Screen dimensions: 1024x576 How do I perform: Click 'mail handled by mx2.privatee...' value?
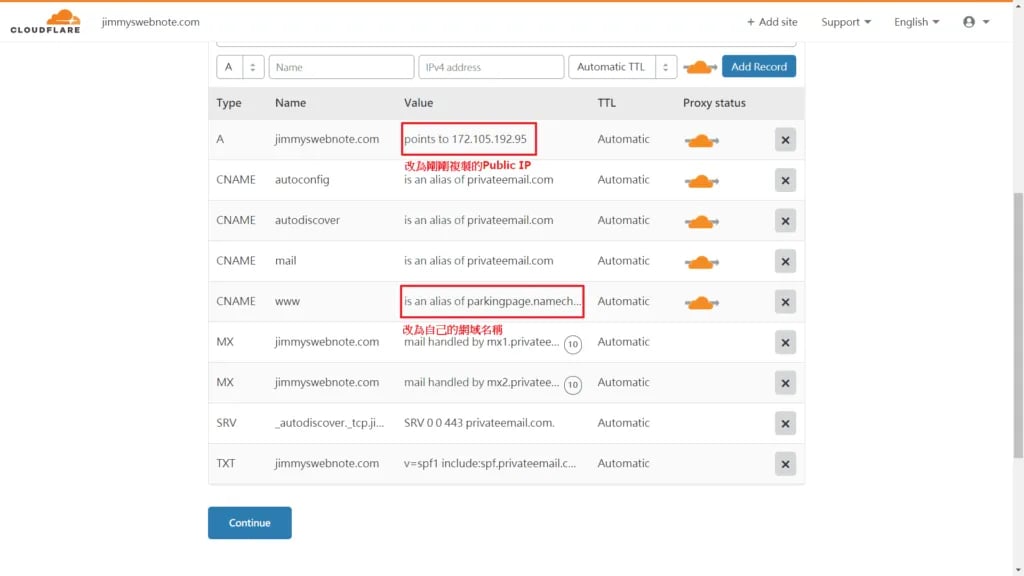pyautogui.click(x=481, y=382)
